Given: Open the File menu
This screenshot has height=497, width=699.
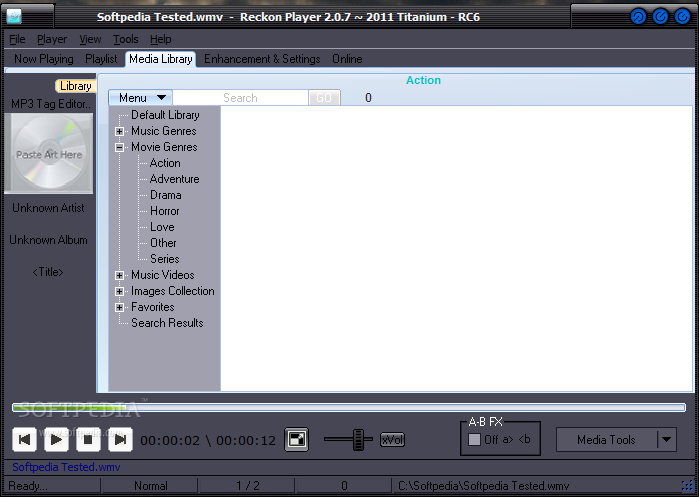Looking at the screenshot, I should pyautogui.click(x=17, y=39).
